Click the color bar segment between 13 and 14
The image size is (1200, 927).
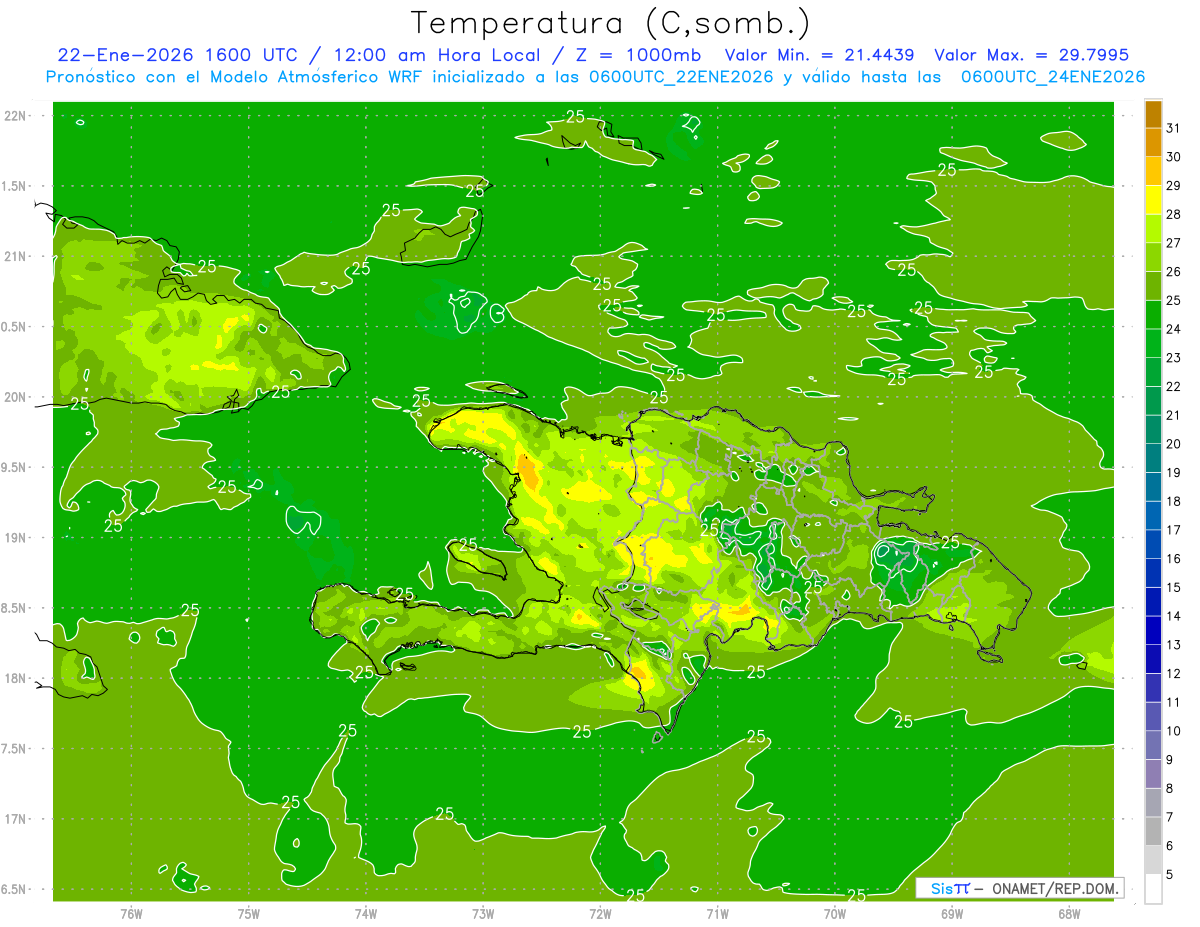click(x=1153, y=630)
